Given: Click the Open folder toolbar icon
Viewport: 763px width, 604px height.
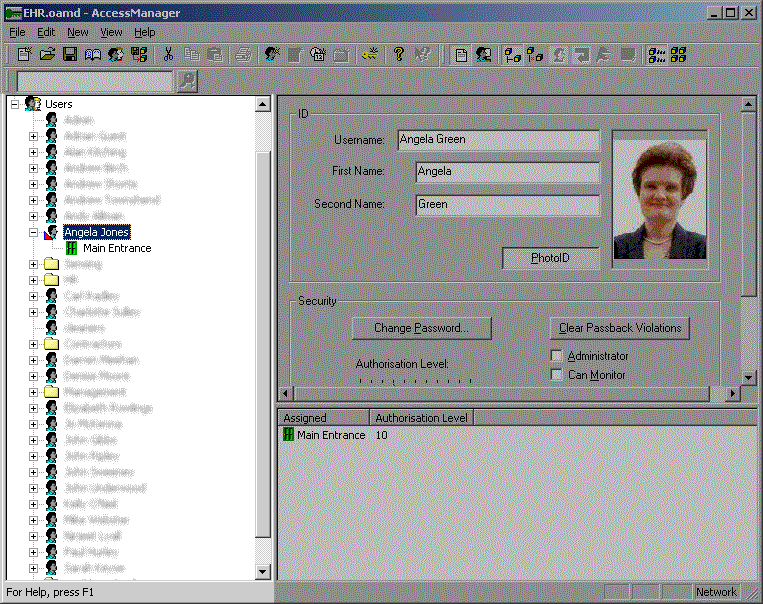Looking at the screenshot, I should point(47,55).
